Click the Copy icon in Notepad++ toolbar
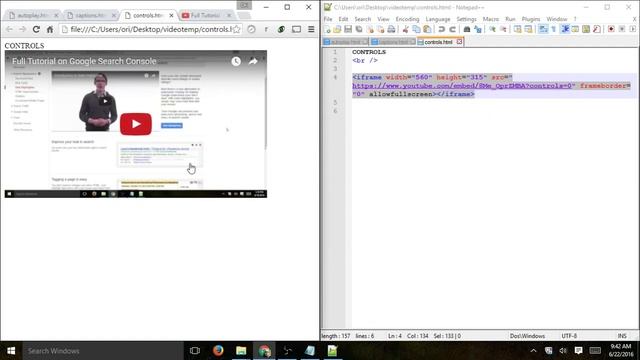640x360 pixels. [x=416, y=29]
